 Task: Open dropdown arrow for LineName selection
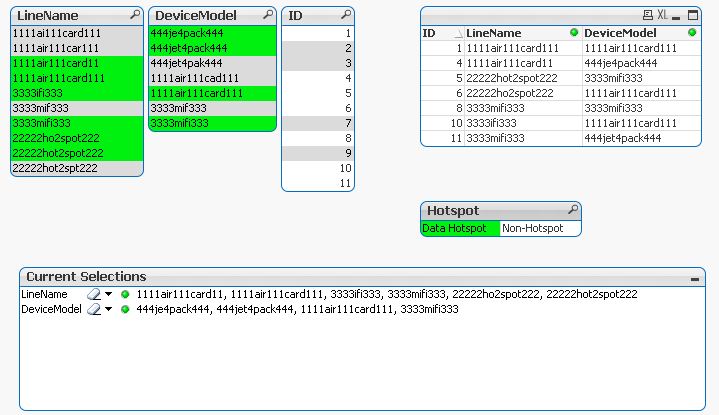[x=108, y=294]
